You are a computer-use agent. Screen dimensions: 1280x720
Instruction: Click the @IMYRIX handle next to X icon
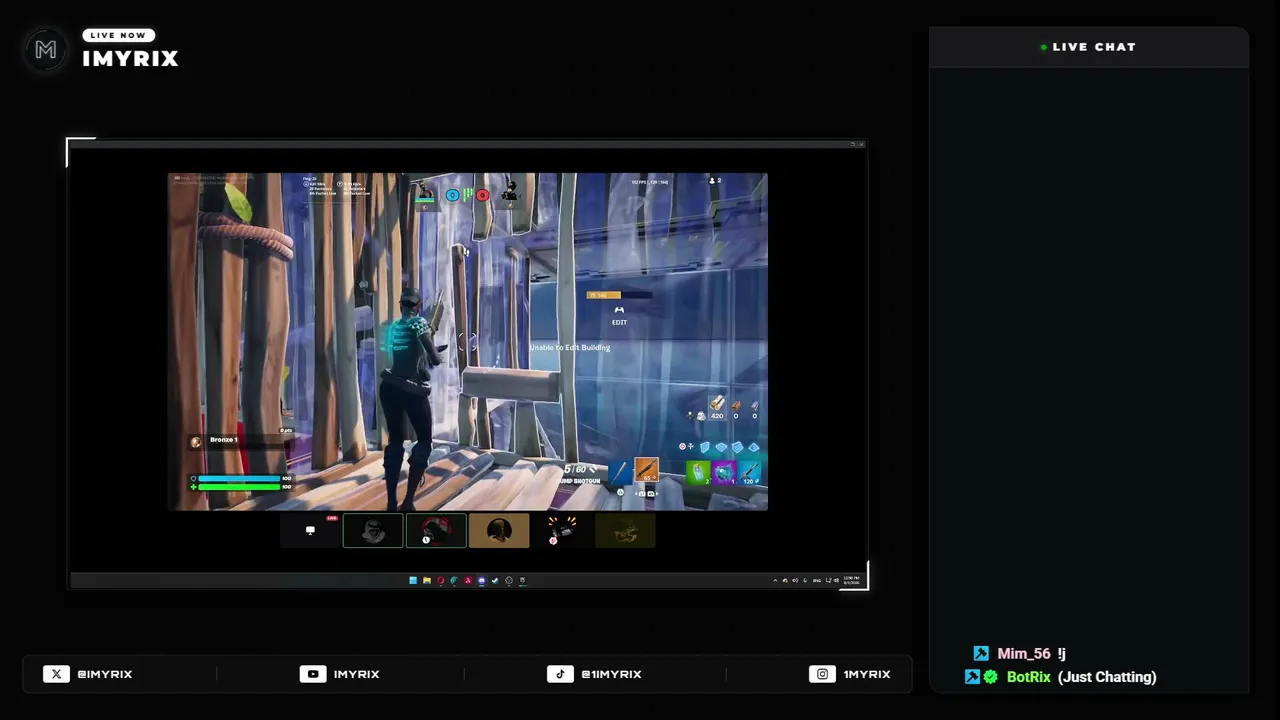click(105, 674)
